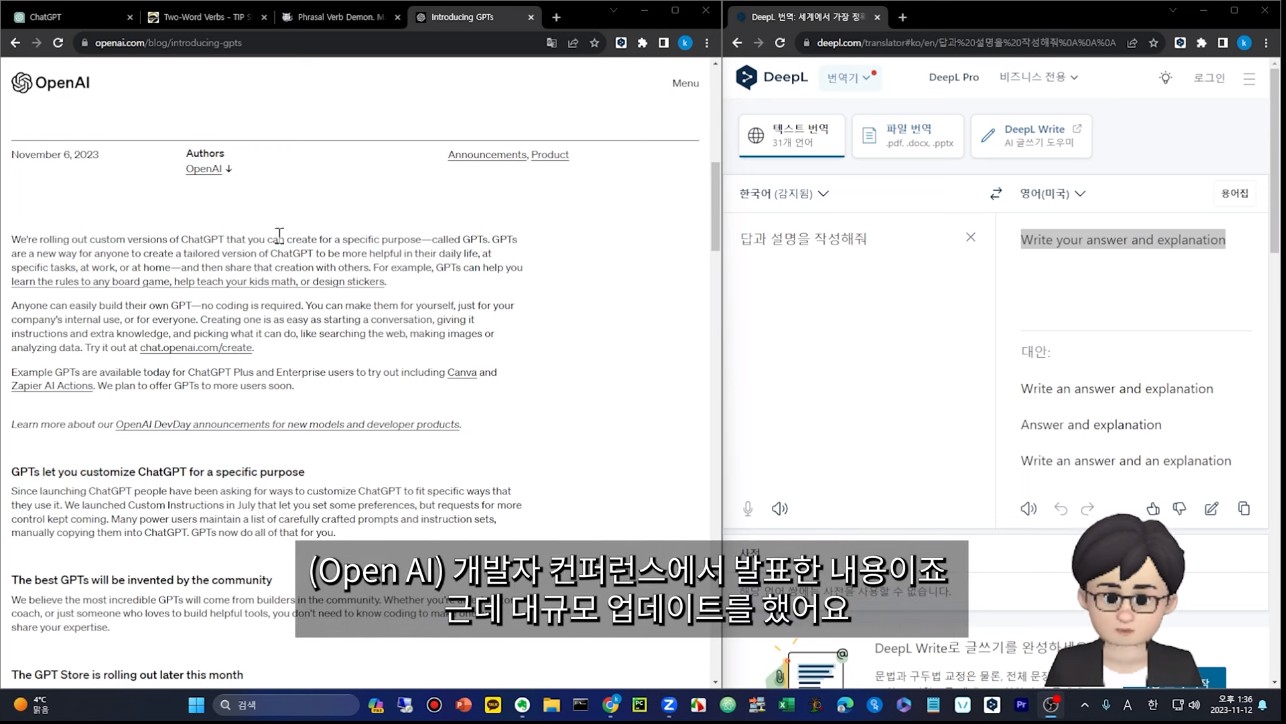The height and width of the screenshot is (724, 1286).
Task: Open the Korean source language dropdown
Action: pyautogui.click(x=784, y=194)
